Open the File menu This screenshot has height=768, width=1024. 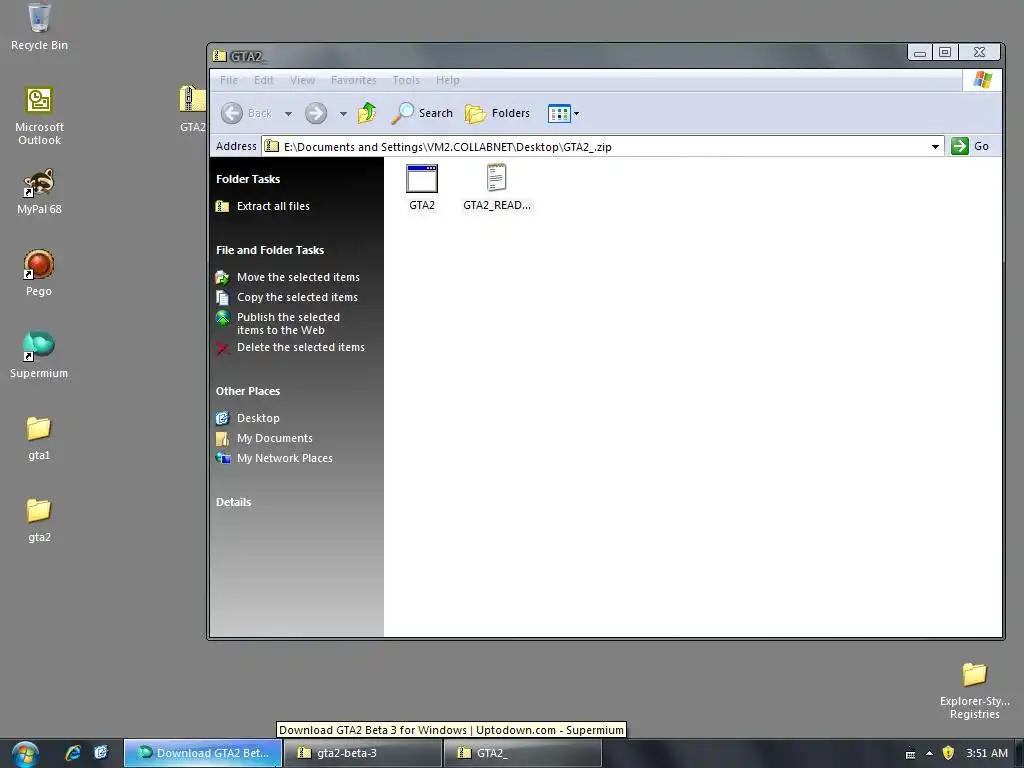pos(229,80)
